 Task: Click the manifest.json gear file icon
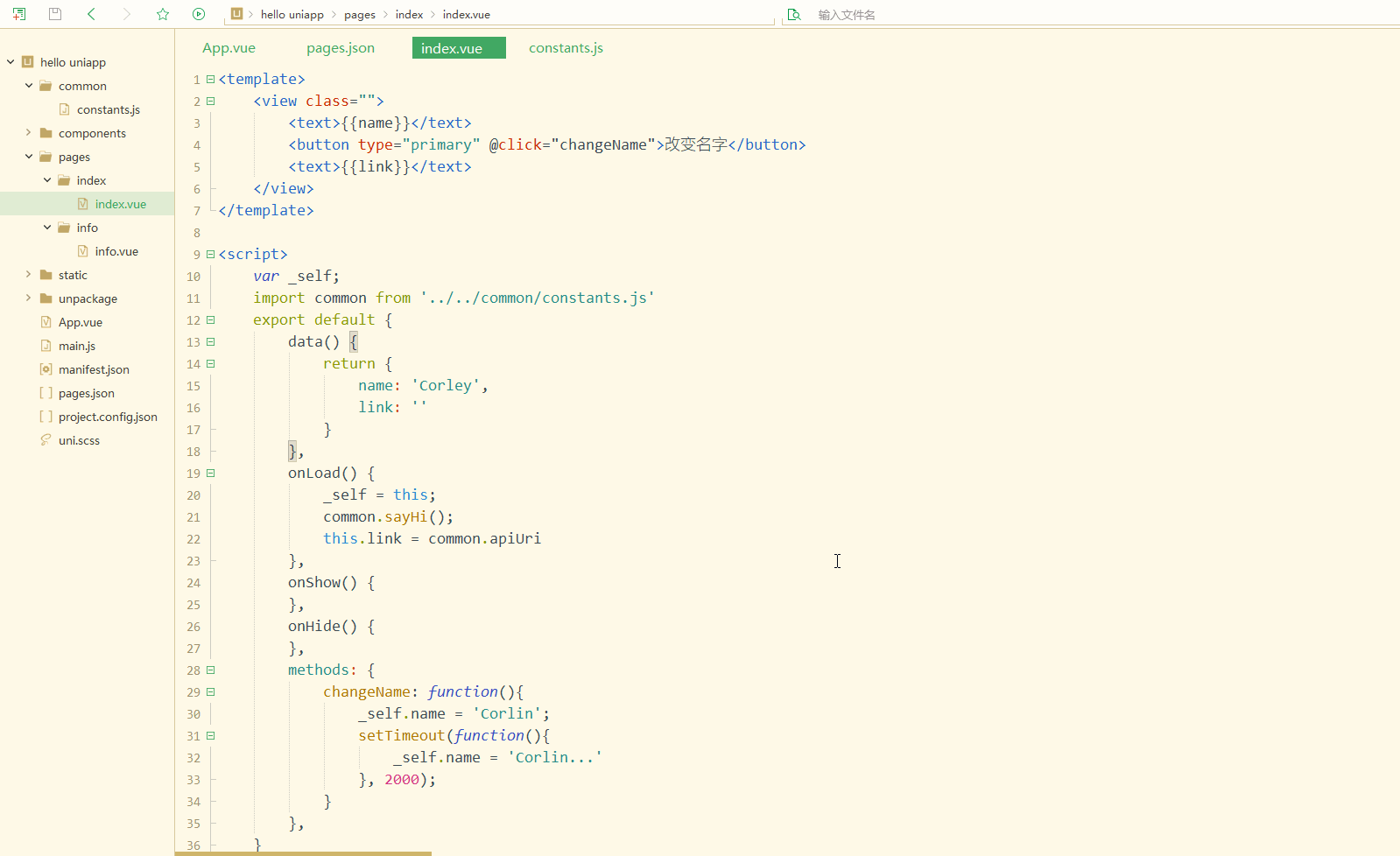[x=46, y=369]
